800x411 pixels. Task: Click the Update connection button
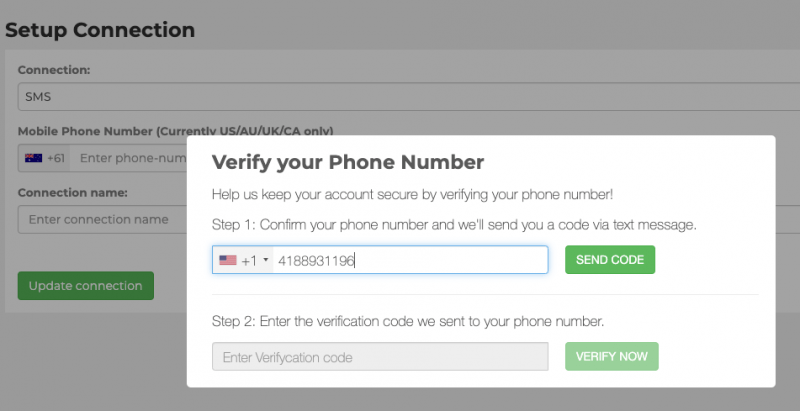click(x=85, y=286)
